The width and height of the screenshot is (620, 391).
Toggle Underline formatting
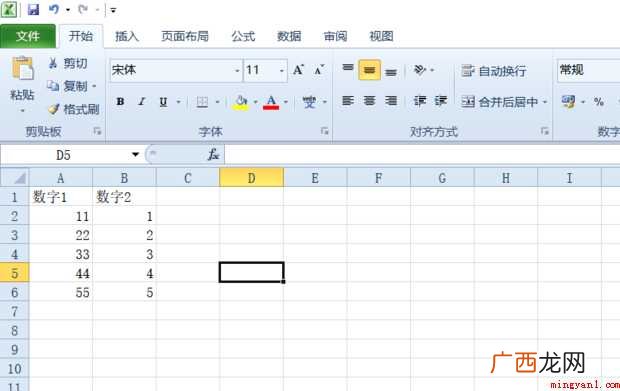point(163,102)
